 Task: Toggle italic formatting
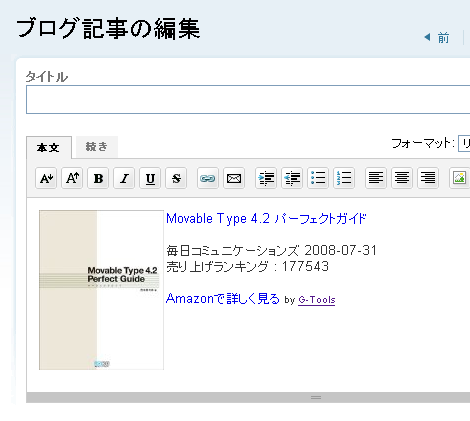click(x=124, y=178)
